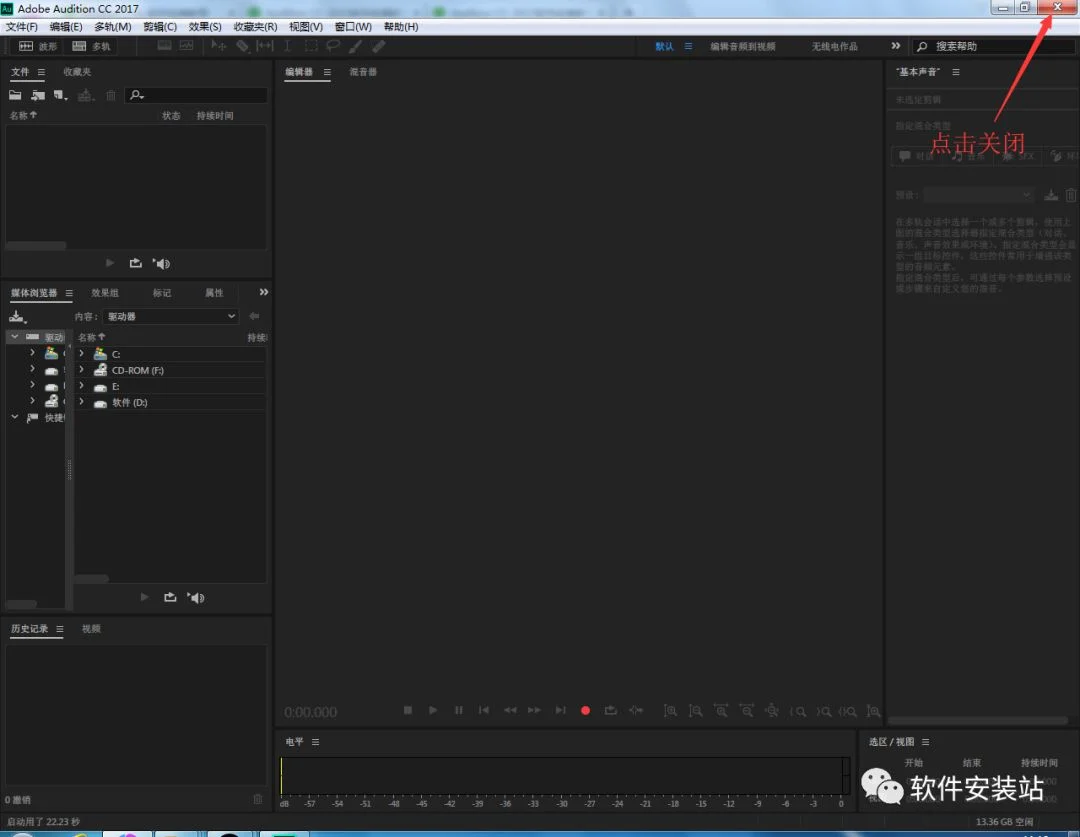1080x837 pixels.
Task: Click the horizontal scrollbar in Files panel
Action: [x=36, y=246]
